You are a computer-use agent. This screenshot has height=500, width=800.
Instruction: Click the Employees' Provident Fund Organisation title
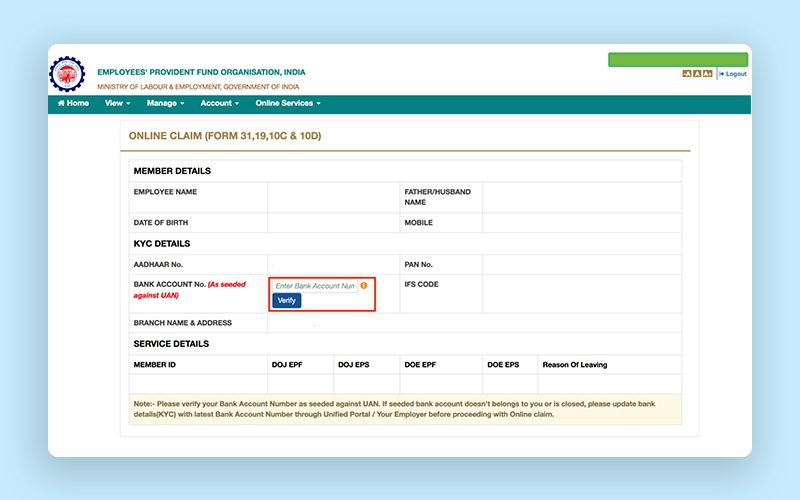(x=201, y=72)
